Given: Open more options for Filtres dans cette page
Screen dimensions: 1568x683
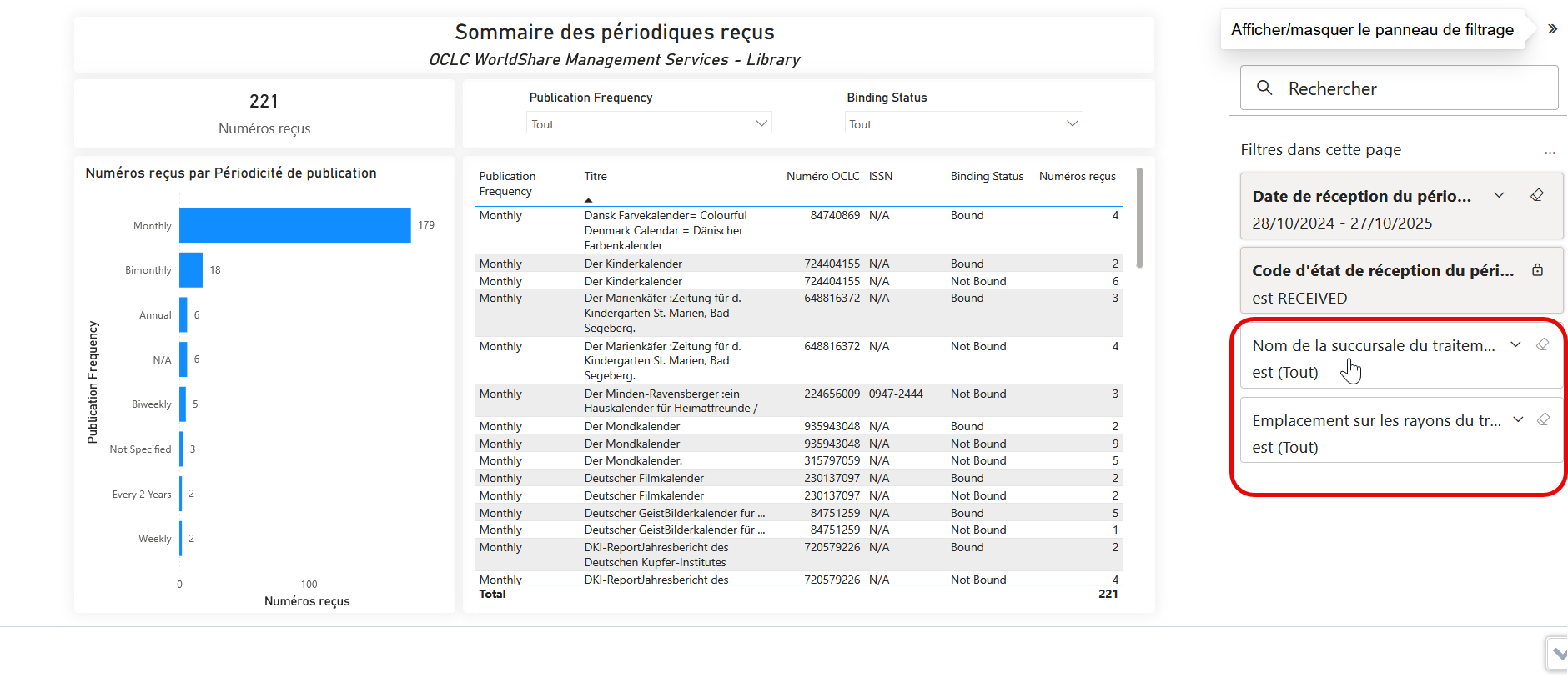Looking at the screenshot, I should point(1550,152).
